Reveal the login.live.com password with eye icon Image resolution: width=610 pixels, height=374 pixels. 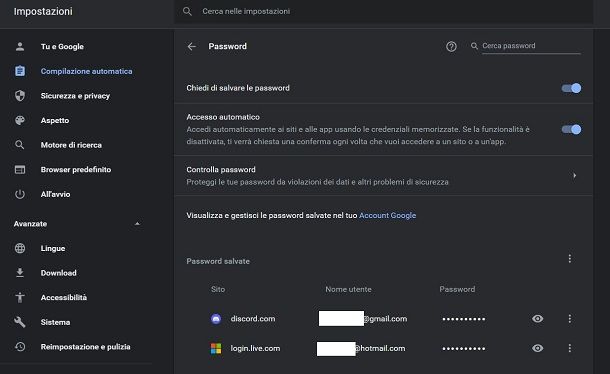(537, 348)
